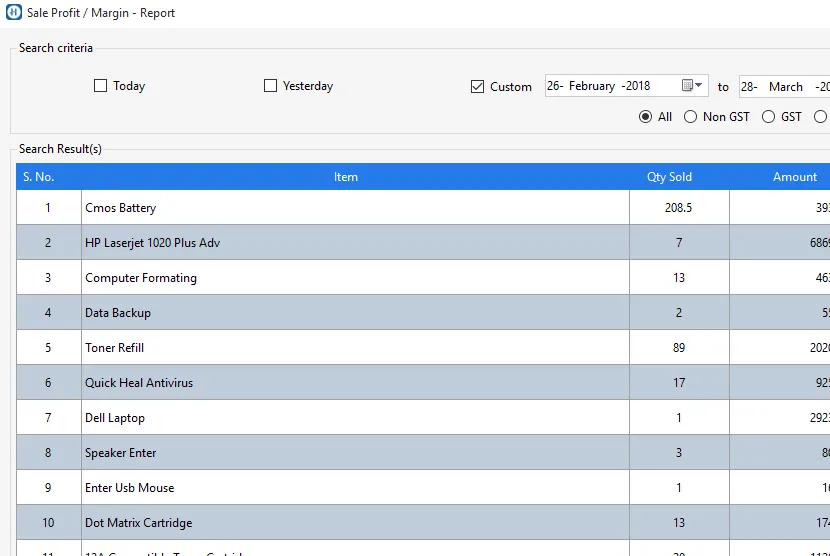Screen dimensions: 830x556
Task: Click the Amount column header
Action: coord(794,177)
